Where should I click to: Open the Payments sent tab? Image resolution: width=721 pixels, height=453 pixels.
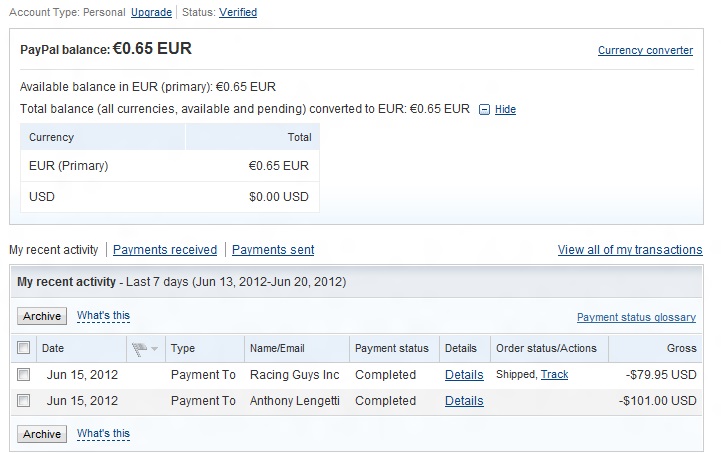273,250
